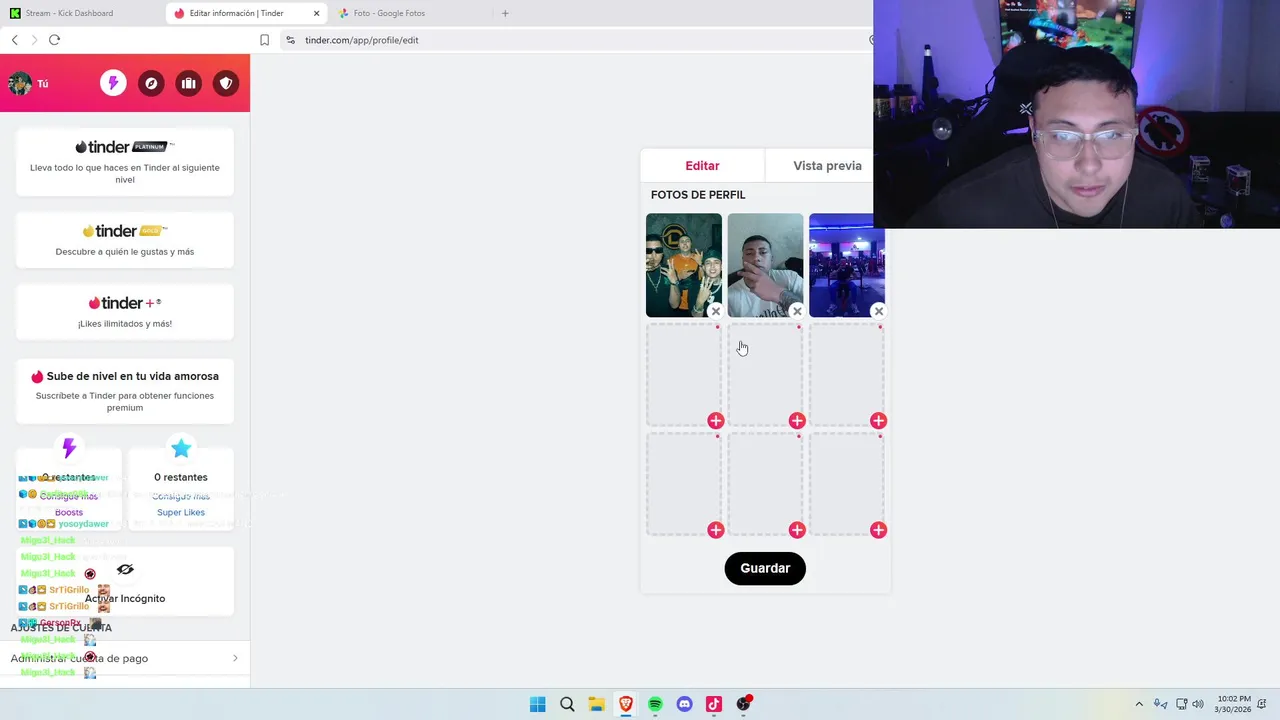Viewport: 1280px width, 720px height.
Task: Click the blue Super Like star icon
Action: coord(181,448)
